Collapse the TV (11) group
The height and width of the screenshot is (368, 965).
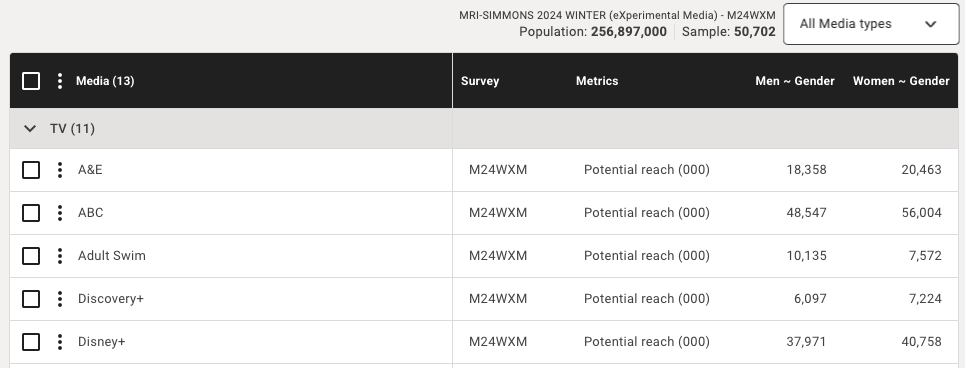point(30,129)
